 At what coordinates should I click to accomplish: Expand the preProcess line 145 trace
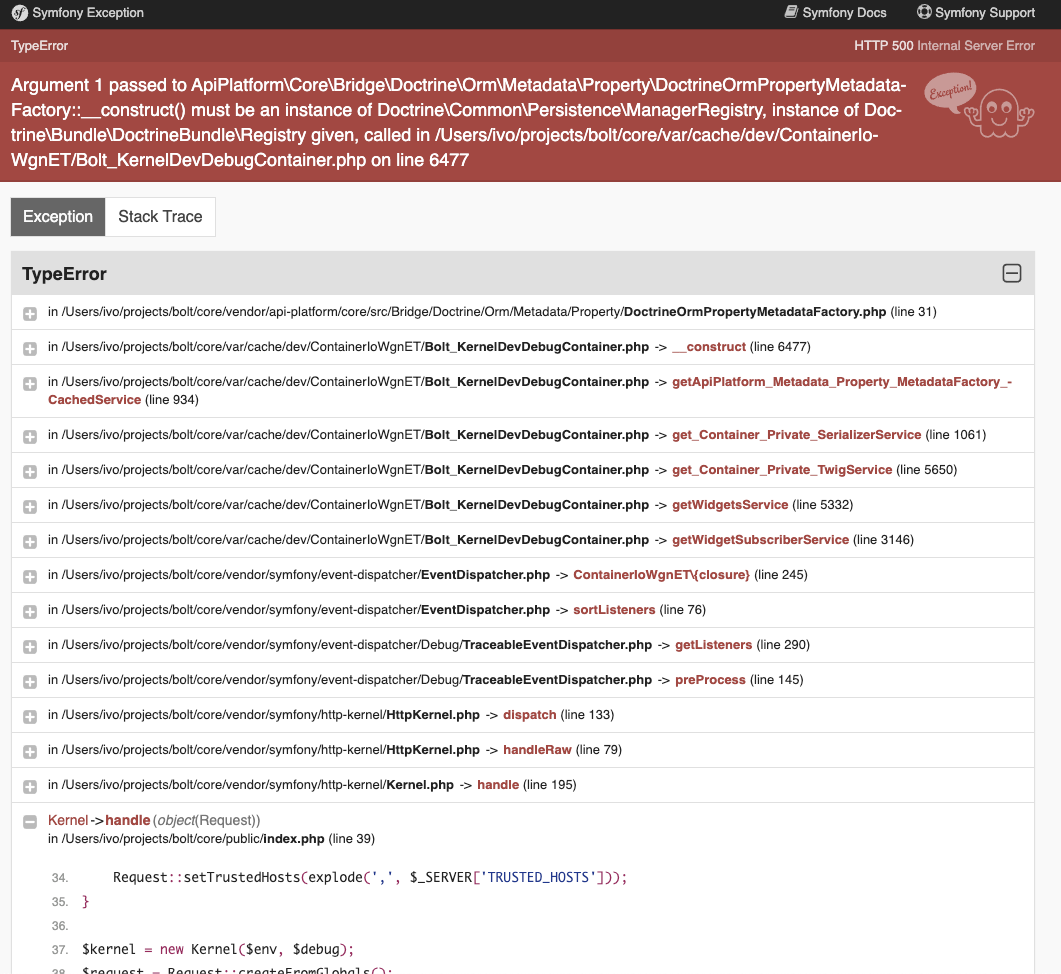pyautogui.click(x=30, y=682)
